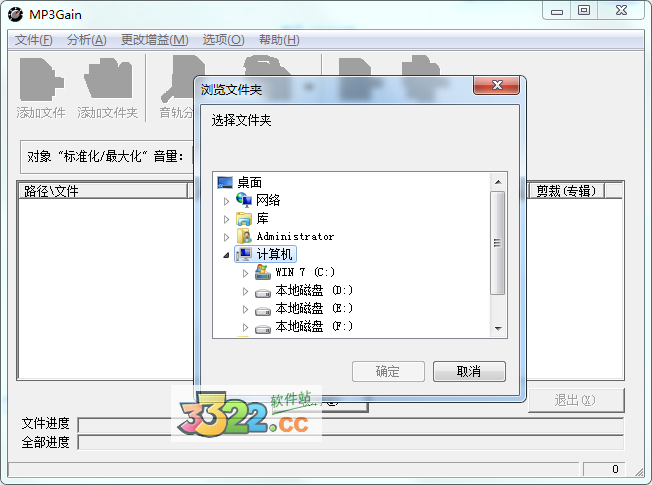Expand the 本地磁盘 (D:) node
Image resolution: width=652 pixels, height=485 pixels.
pos(245,291)
